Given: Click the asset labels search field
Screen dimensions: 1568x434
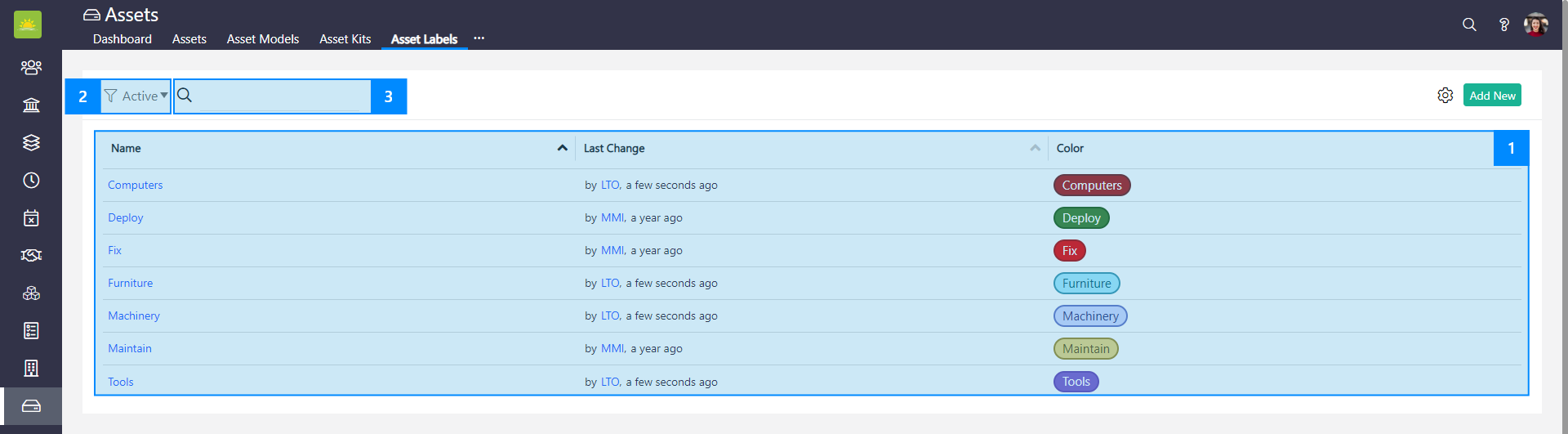Looking at the screenshot, I should [282, 96].
